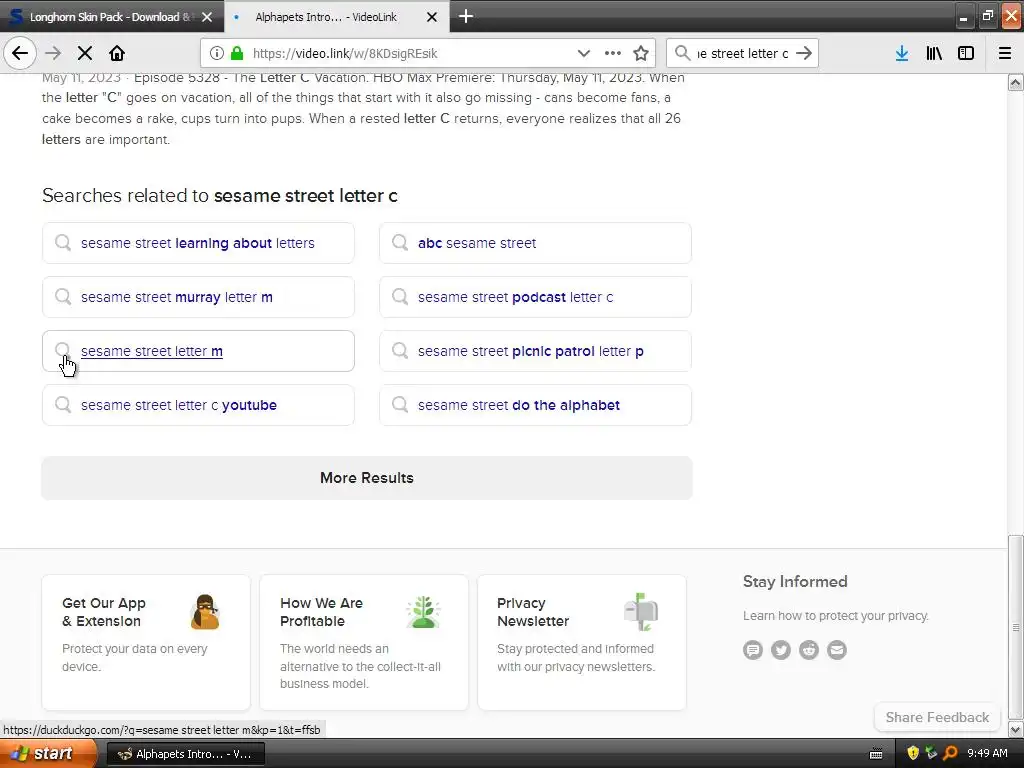
Task: Open 'sesame street letter c youtube' search
Action: 199,405
